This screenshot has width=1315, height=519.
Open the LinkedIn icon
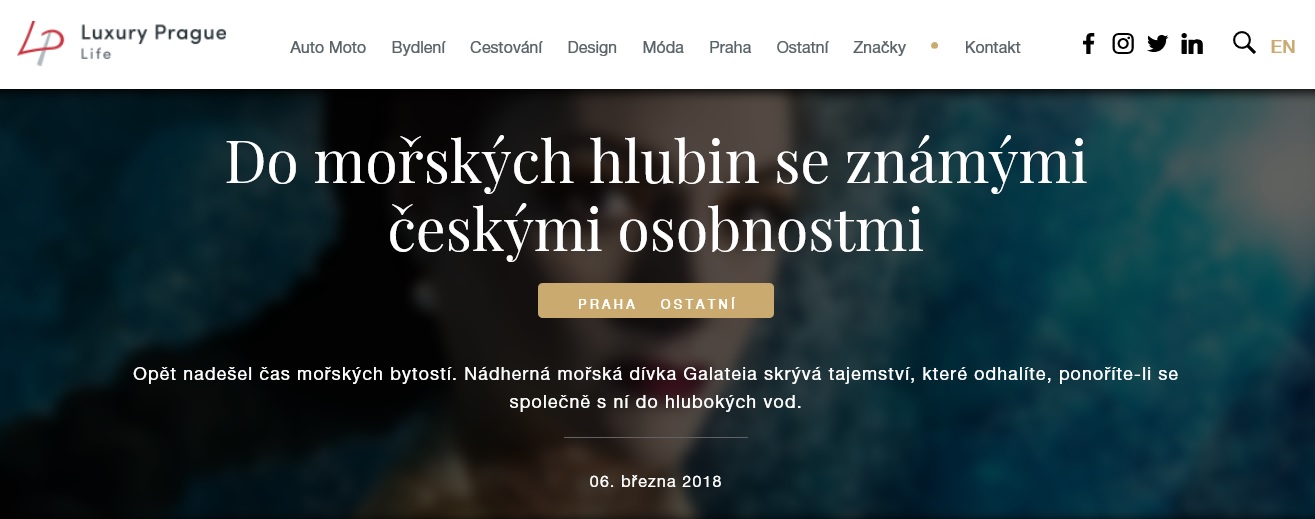[1192, 44]
